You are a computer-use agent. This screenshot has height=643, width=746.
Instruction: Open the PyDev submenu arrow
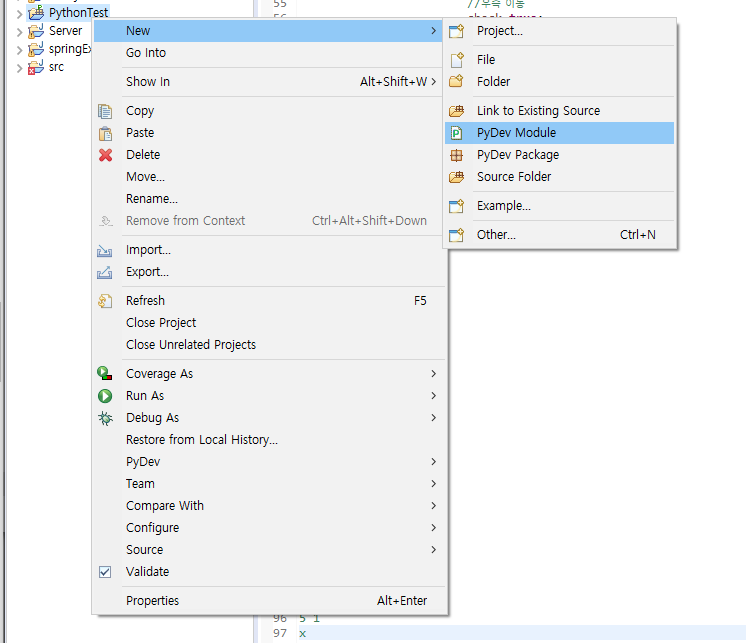[433, 462]
